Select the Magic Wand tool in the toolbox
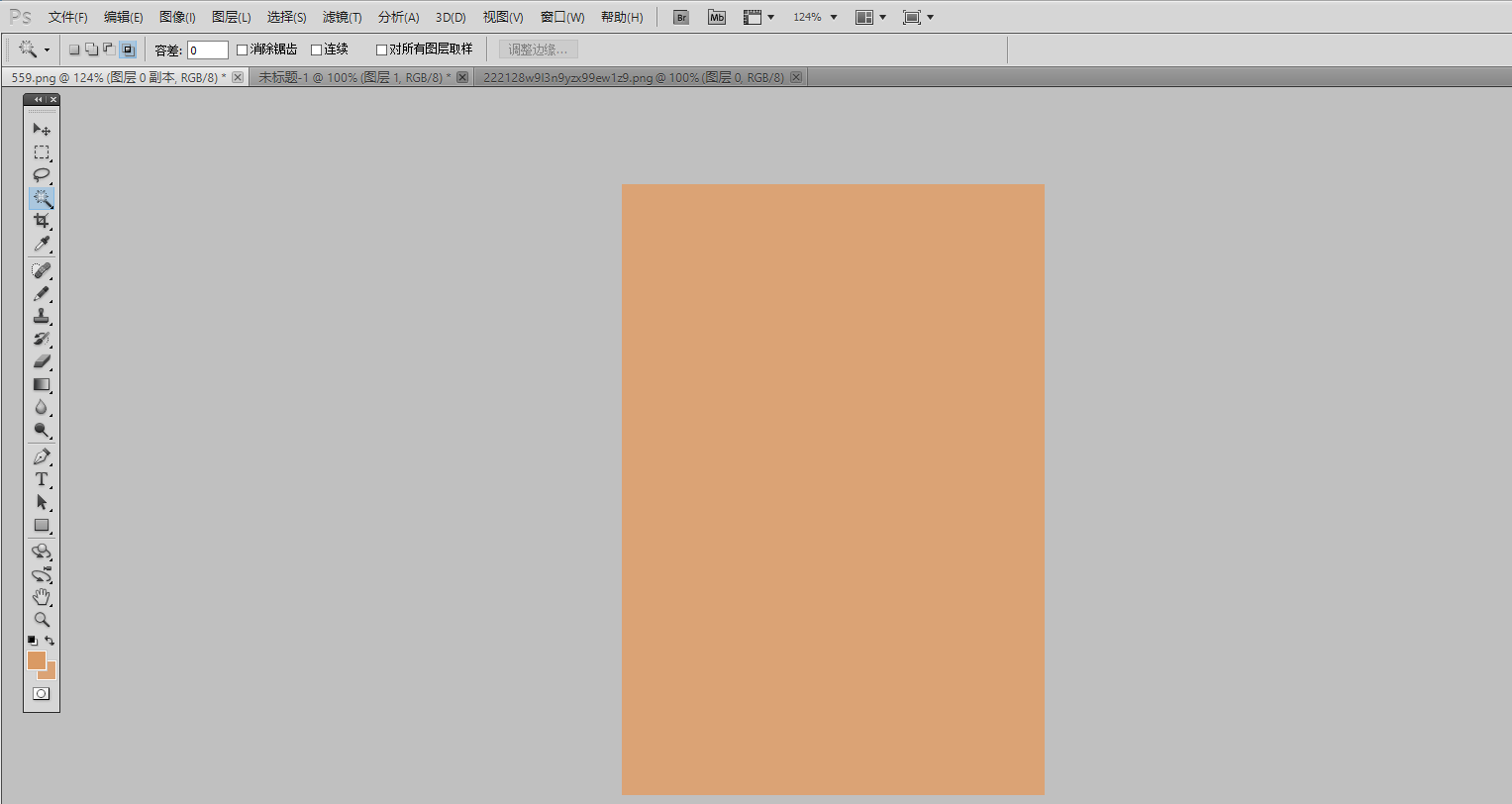The width and height of the screenshot is (1512, 804). 42,198
